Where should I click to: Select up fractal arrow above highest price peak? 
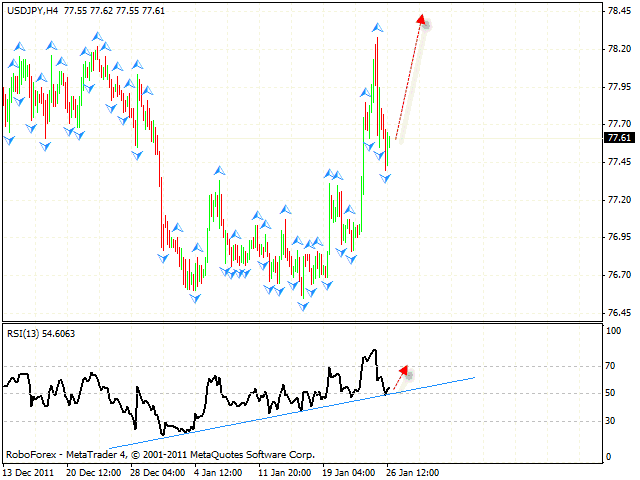coord(377,27)
